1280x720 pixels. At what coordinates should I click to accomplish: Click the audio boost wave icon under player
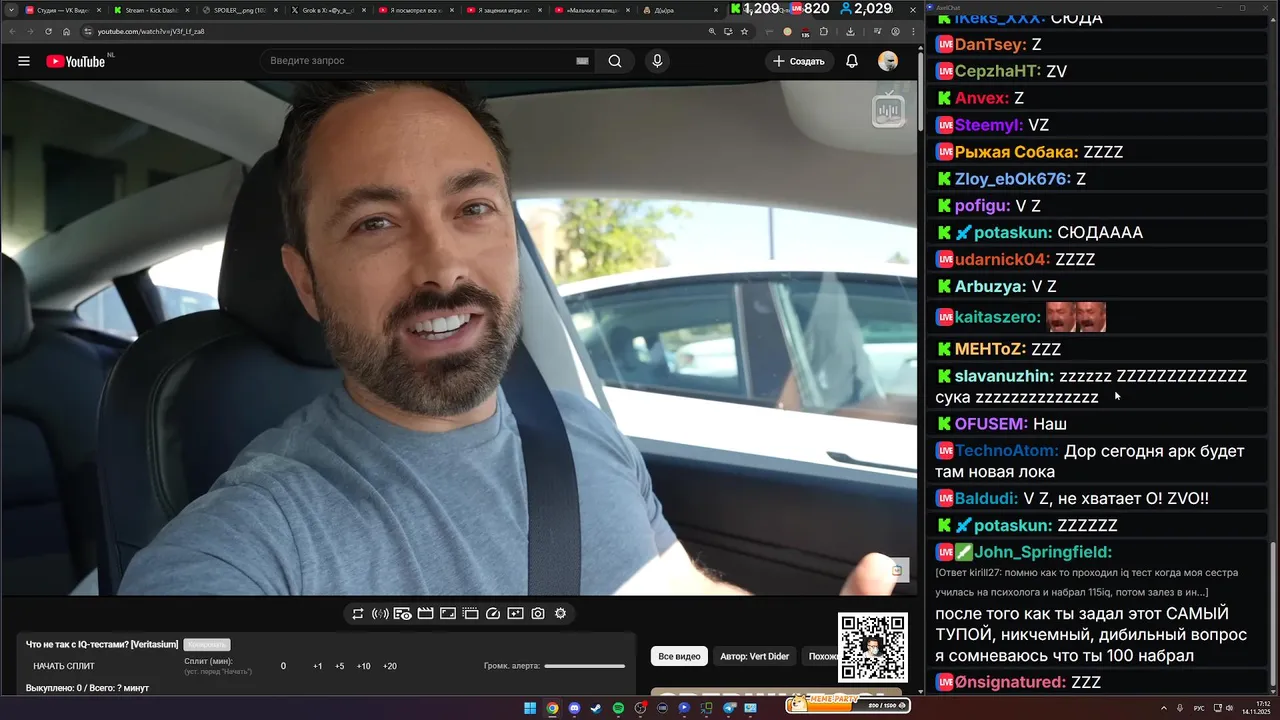pyautogui.click(x=380, y=613)
